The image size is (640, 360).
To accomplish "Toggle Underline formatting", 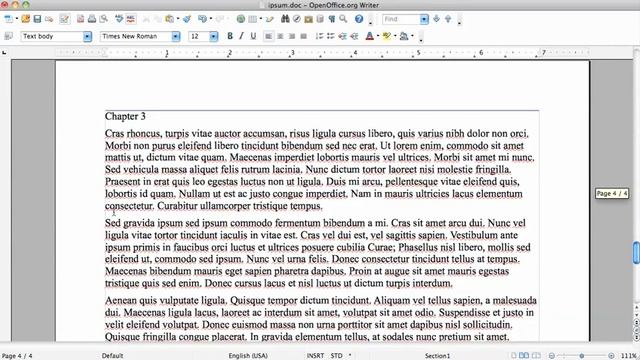I will pyautogui.click(x=253, y=36).
